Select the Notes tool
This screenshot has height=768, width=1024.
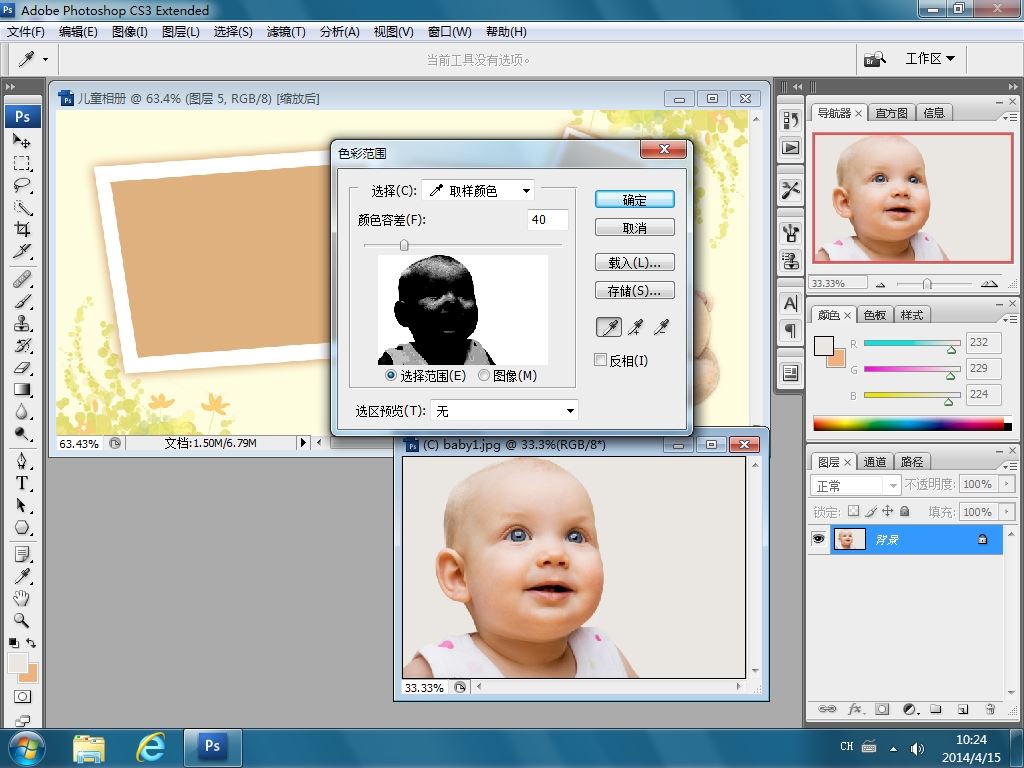click(22, 554)
